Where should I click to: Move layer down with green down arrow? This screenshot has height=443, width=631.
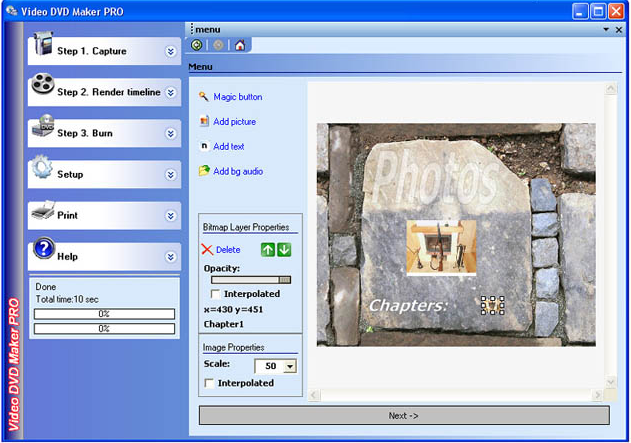[284, 249]
